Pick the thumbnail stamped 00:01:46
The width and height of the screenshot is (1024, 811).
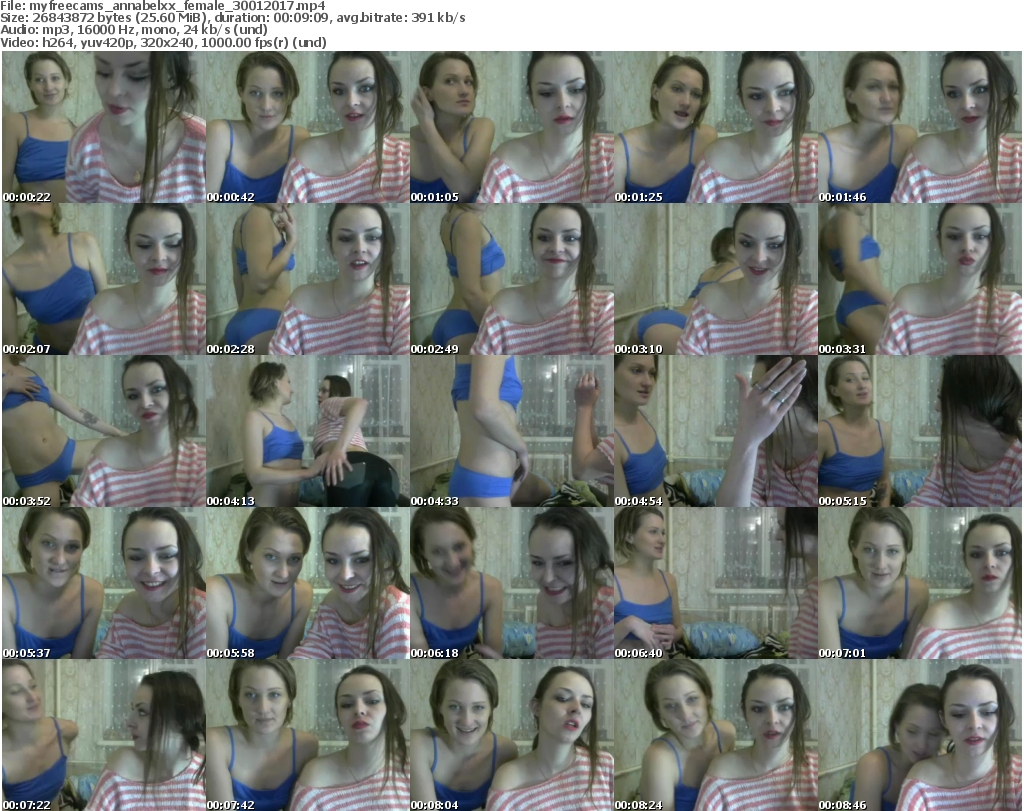pyautogui.click(x=920, y=127)
